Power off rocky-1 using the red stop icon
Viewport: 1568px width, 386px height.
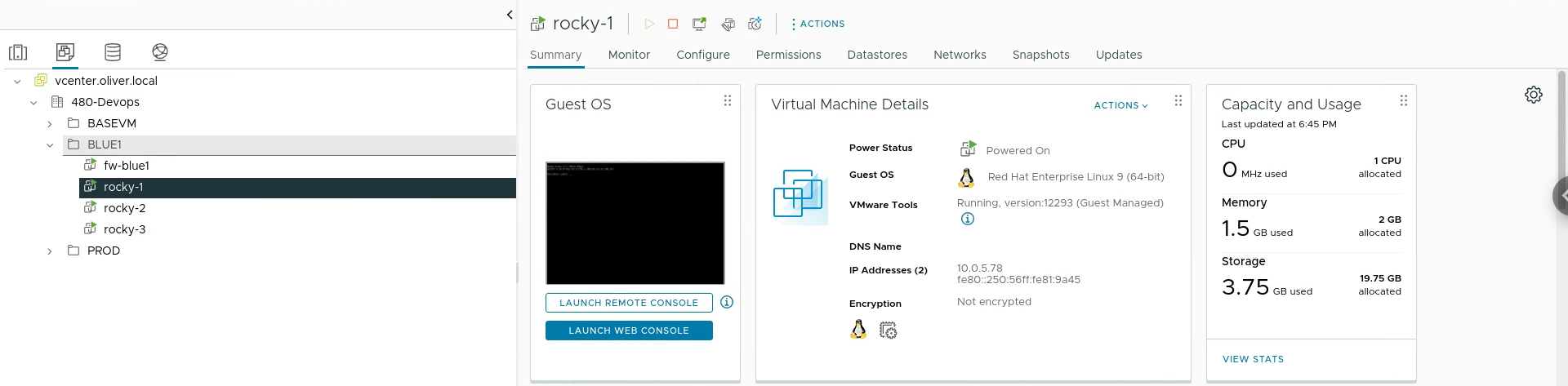[673, 24]
